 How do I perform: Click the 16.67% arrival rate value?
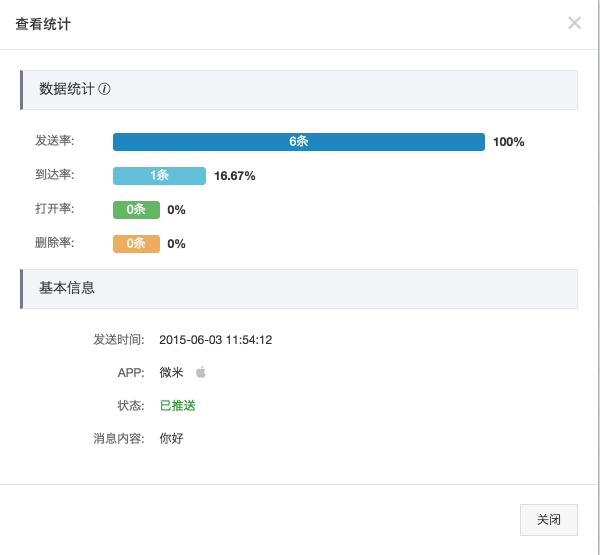click(x=235, y=176)
